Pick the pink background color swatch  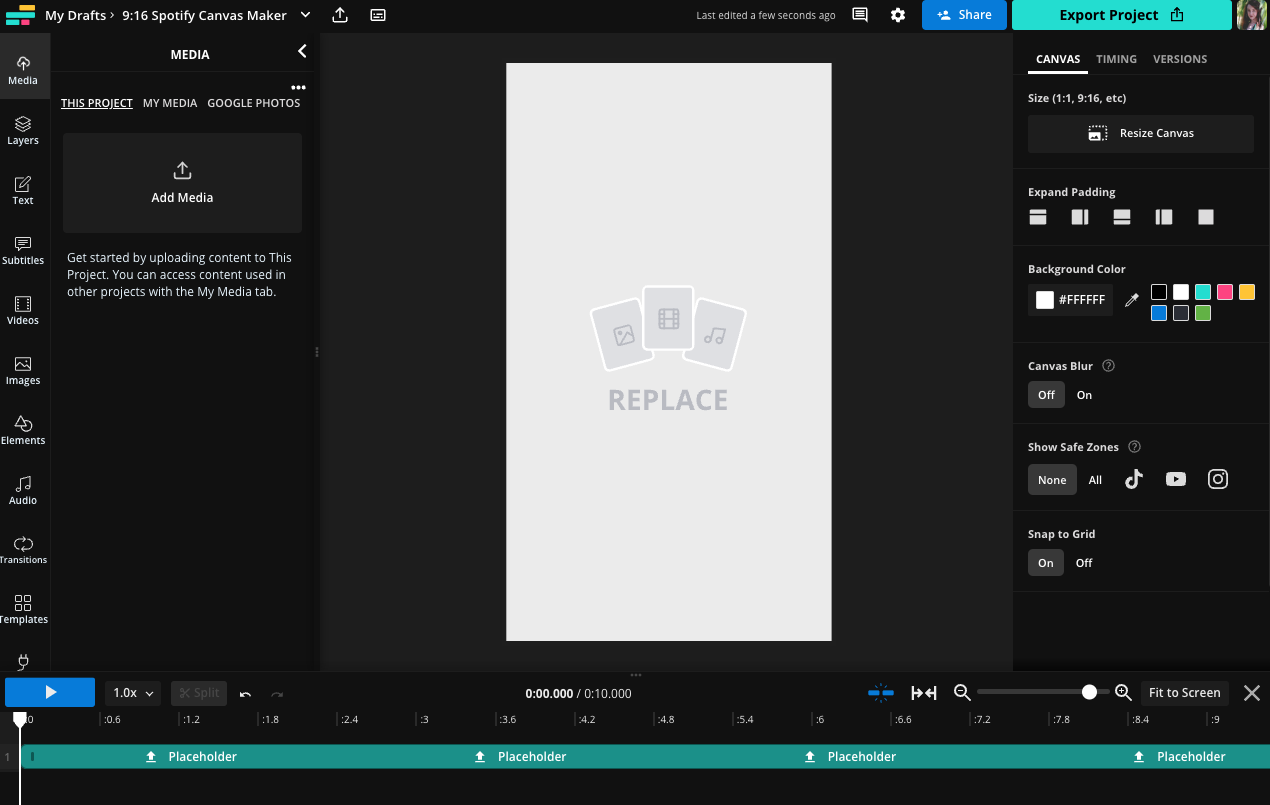coord(1224,292)
